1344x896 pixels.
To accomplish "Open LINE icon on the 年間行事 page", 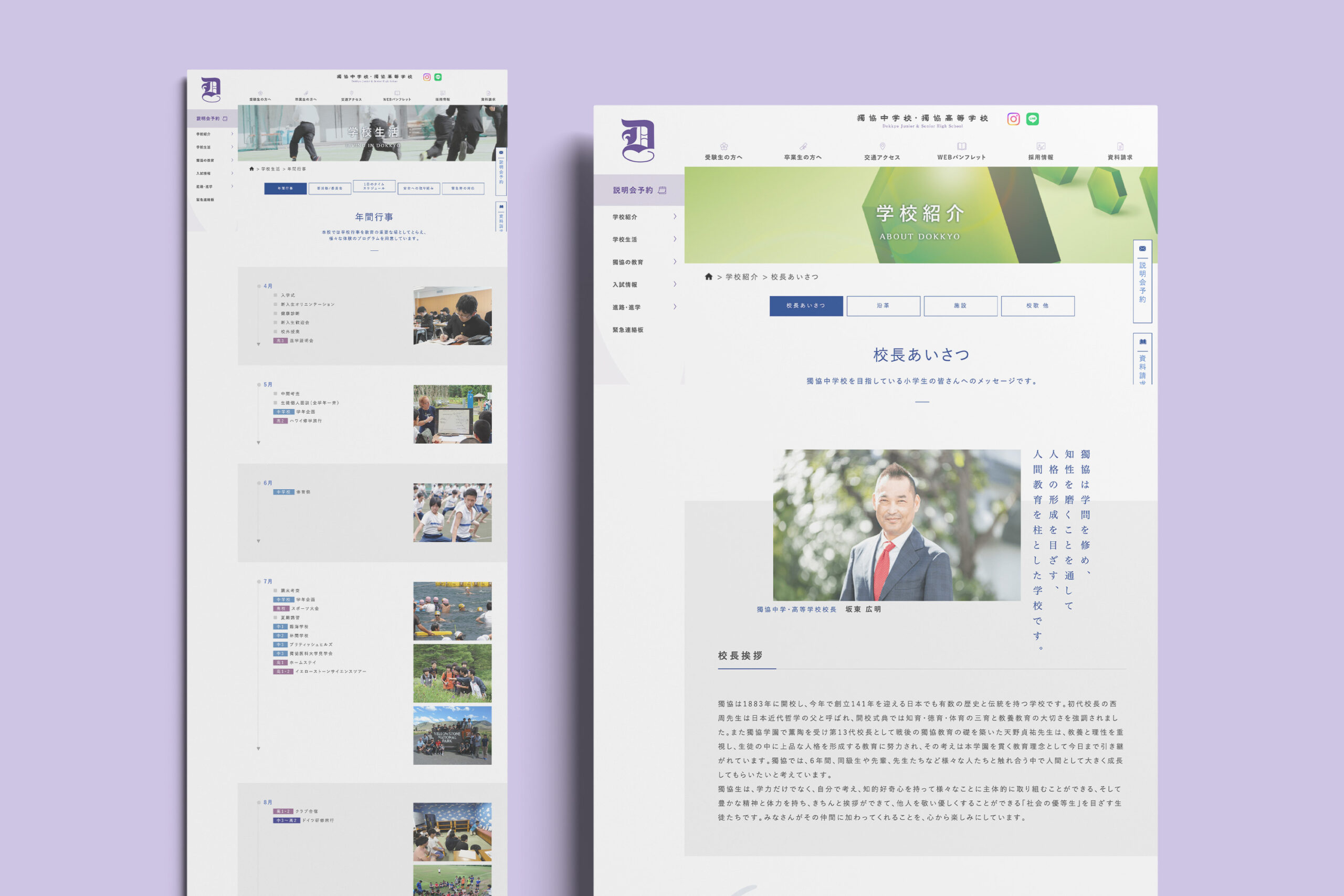I will point(438,77).
